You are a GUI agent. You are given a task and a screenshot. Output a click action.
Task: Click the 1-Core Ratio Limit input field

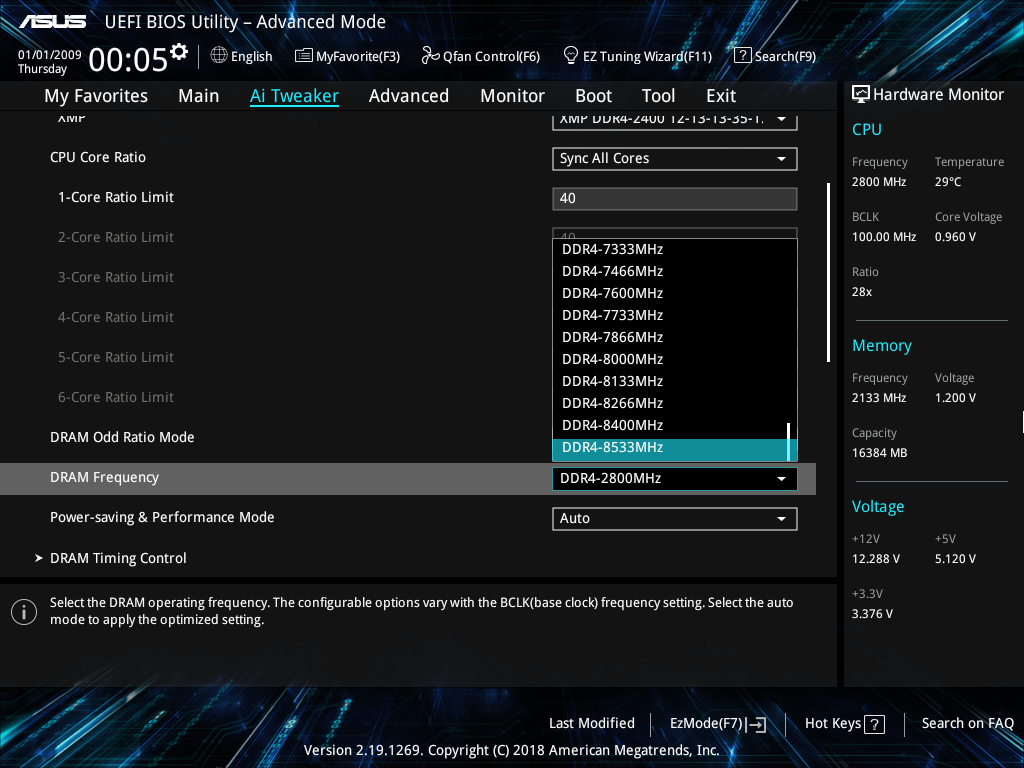coord(675,199)
